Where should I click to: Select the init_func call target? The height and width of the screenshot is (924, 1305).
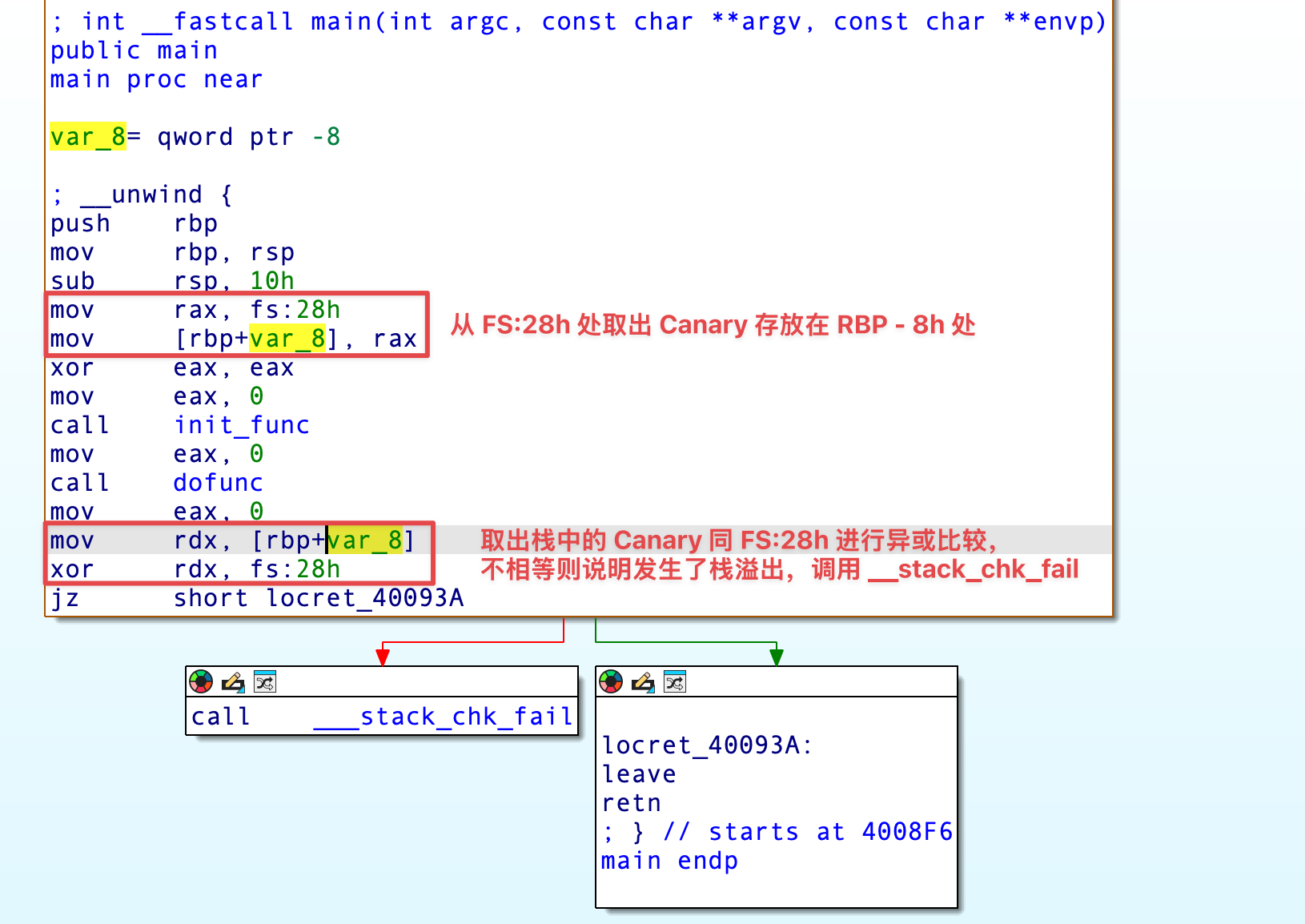[x=242, y=425]
